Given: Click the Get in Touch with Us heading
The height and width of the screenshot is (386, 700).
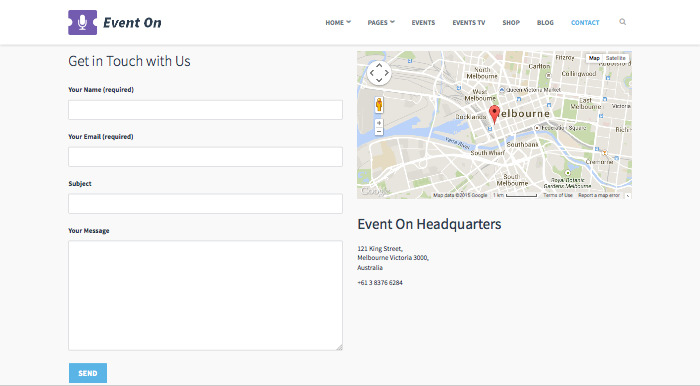Looking at the screenshot, I should pos(129,61).
